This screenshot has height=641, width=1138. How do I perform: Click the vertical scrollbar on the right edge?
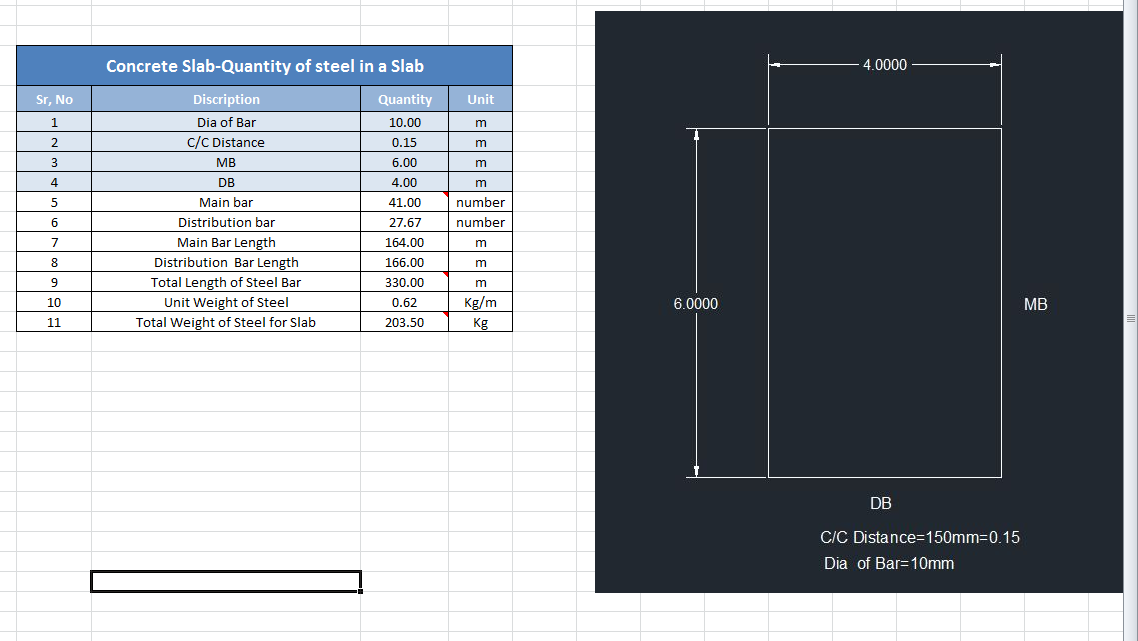pyautogui.click(x=1132, y=318)
